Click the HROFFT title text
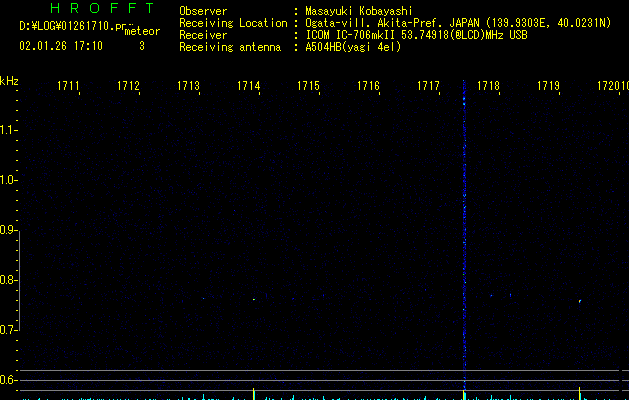The image size is (629, 400). (x=102, y=8)
